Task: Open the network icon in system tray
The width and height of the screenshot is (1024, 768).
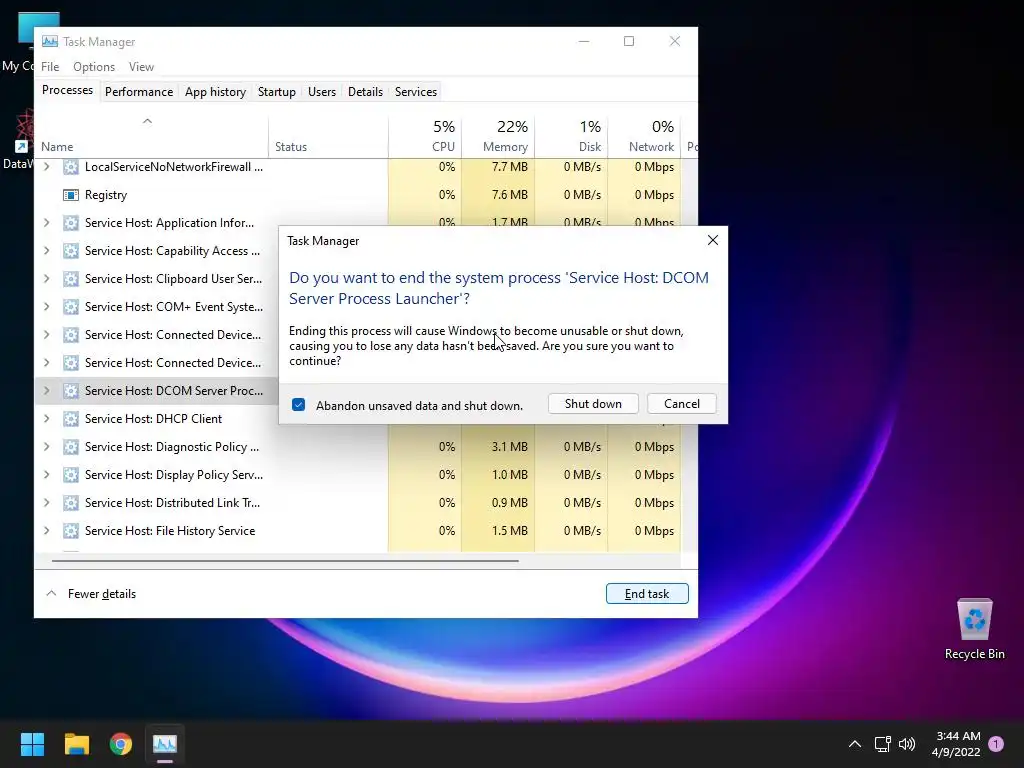Action: point(882,744)
